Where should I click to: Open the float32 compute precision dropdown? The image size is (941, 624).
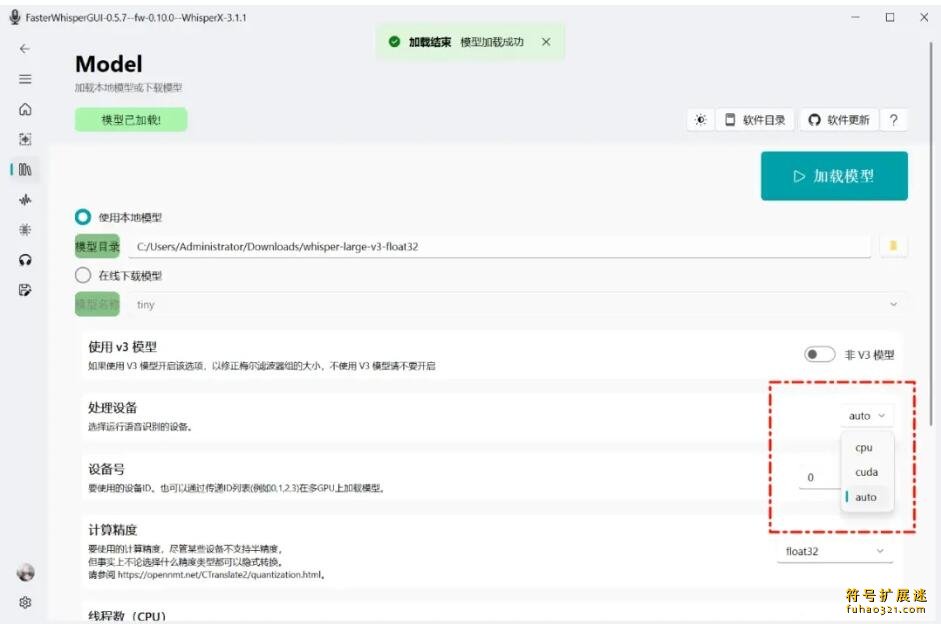834,551
